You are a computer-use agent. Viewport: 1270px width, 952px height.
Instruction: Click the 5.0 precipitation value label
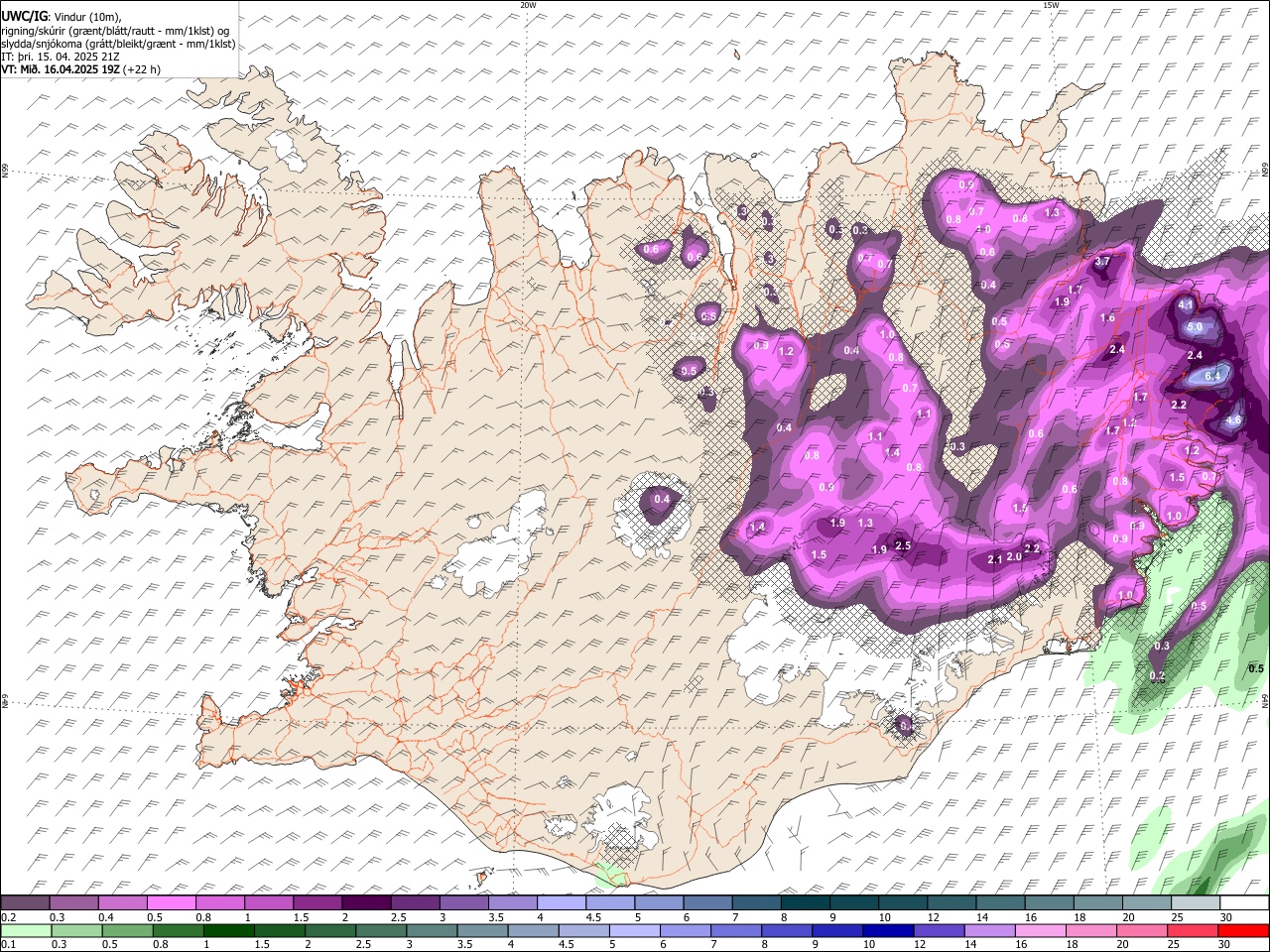pos(1195,327)
